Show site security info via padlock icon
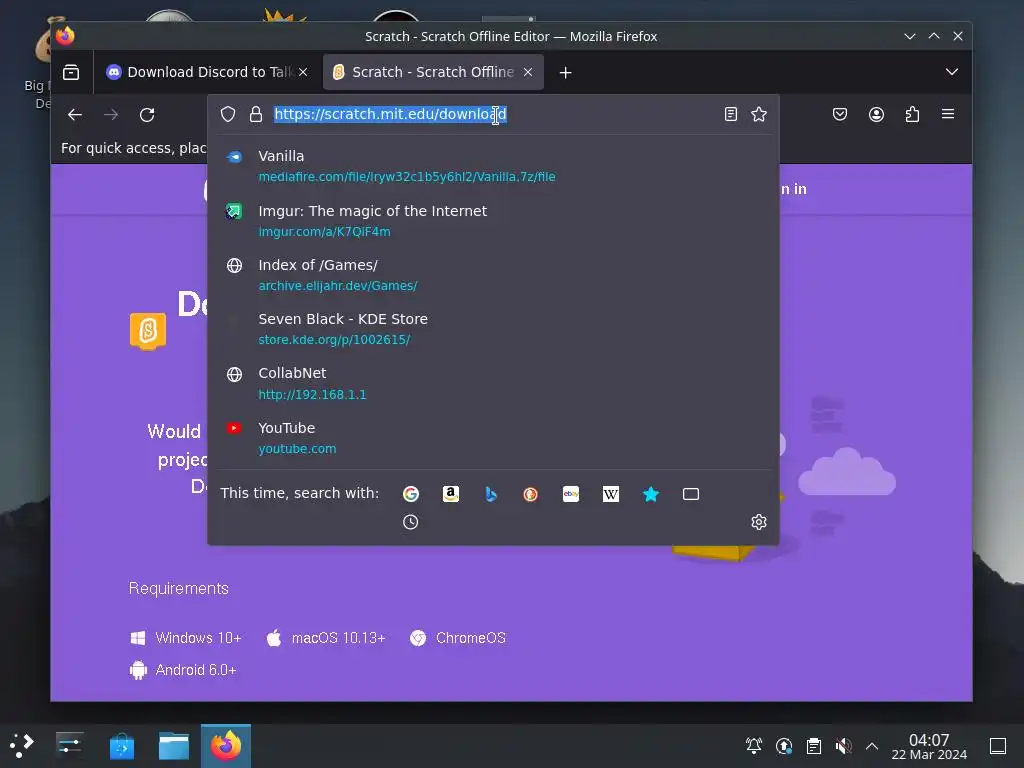1024x768 pixels. pos(256,114)
